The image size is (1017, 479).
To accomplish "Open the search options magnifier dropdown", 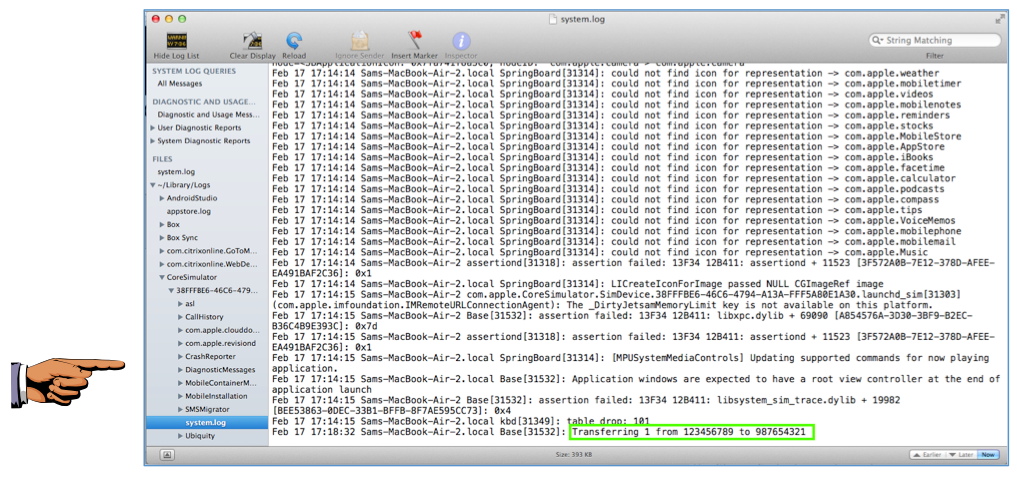I will [x=879, y=40].
